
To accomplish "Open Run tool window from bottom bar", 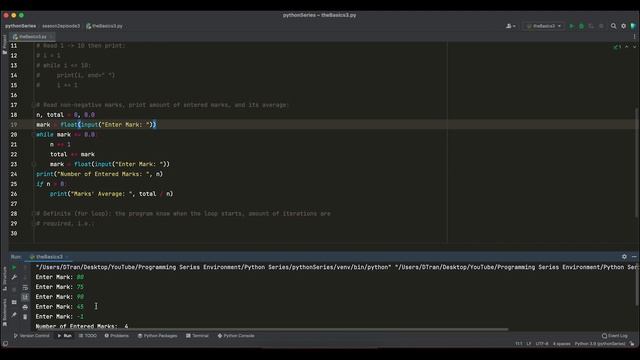I will (x=64, y=336).
